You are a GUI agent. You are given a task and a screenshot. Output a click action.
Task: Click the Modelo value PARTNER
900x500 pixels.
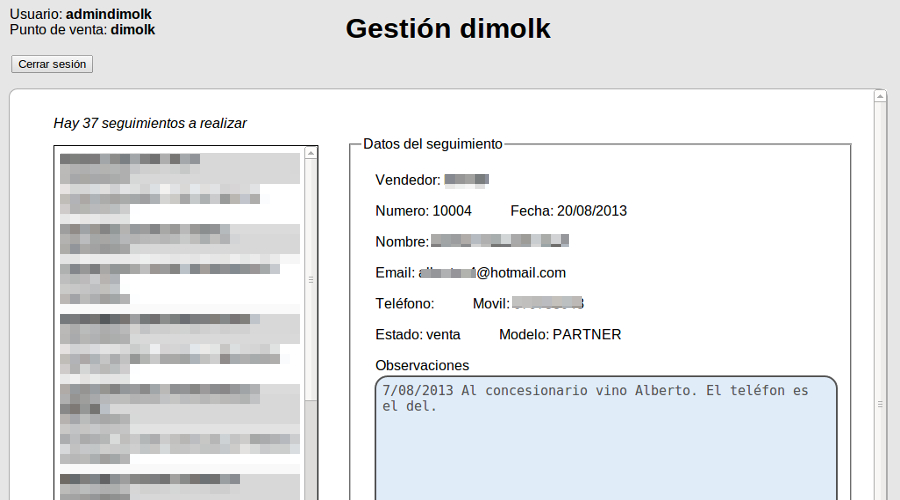click(586, 334)
